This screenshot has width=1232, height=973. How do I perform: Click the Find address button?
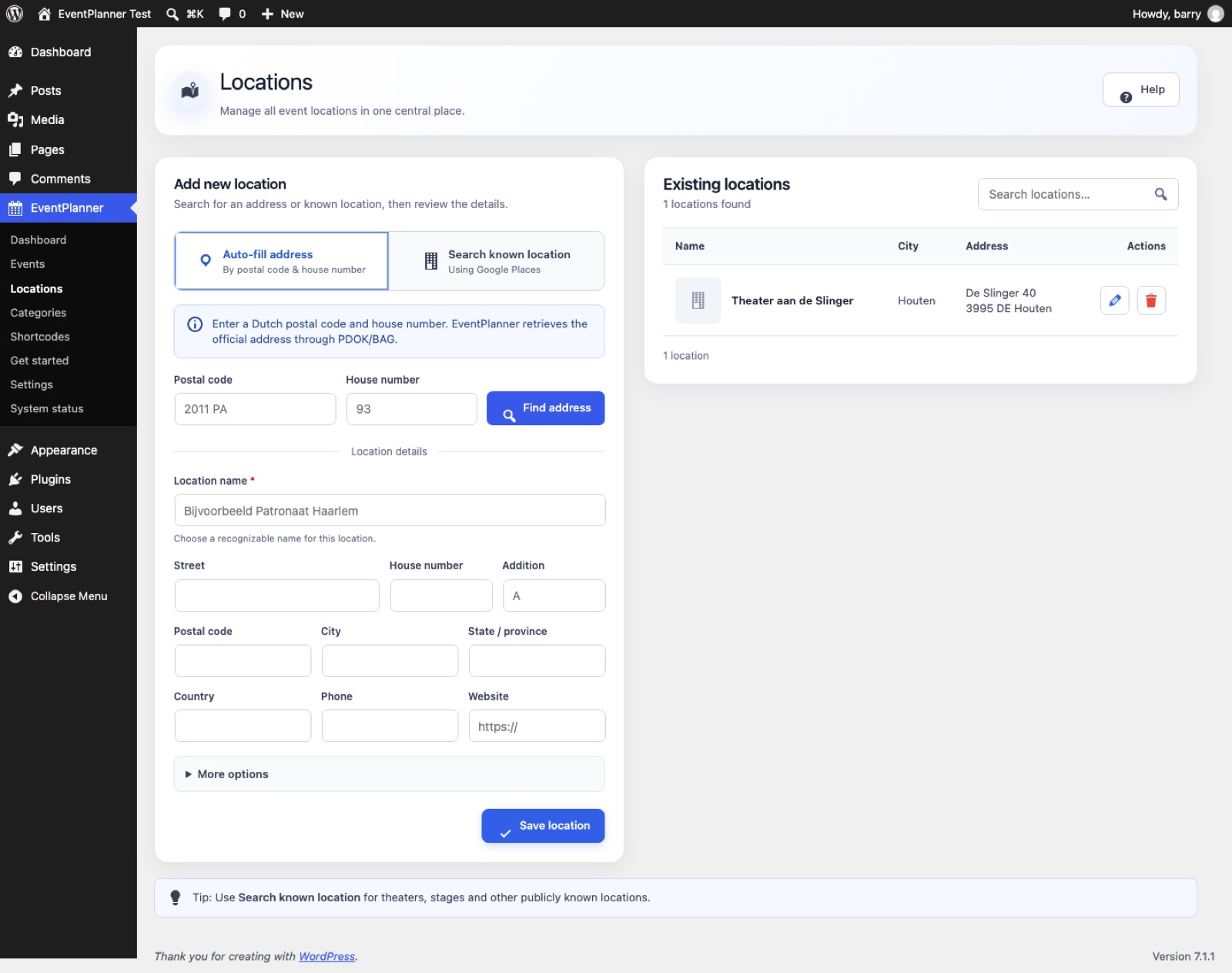[545, 408]
